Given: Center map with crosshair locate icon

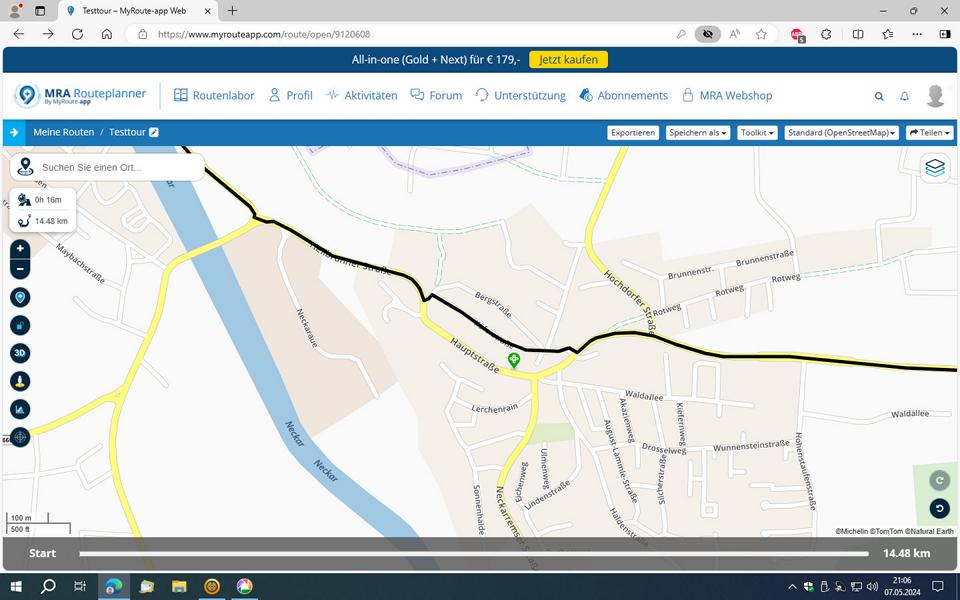Looking at the screenshot, I should coord(20,437).
